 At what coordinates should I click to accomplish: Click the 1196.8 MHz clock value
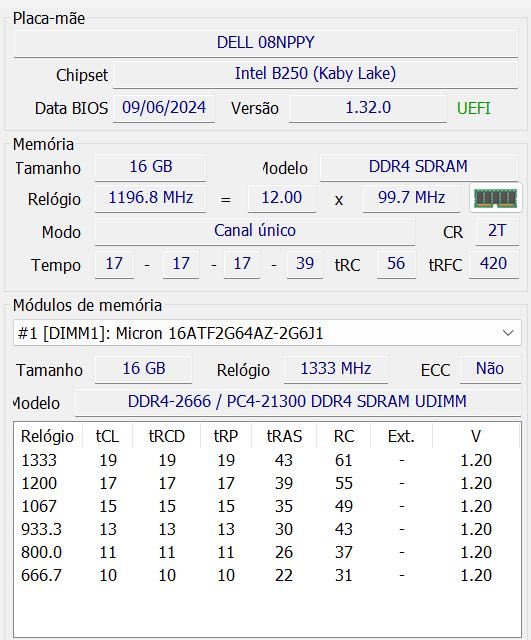click(151, 198)
